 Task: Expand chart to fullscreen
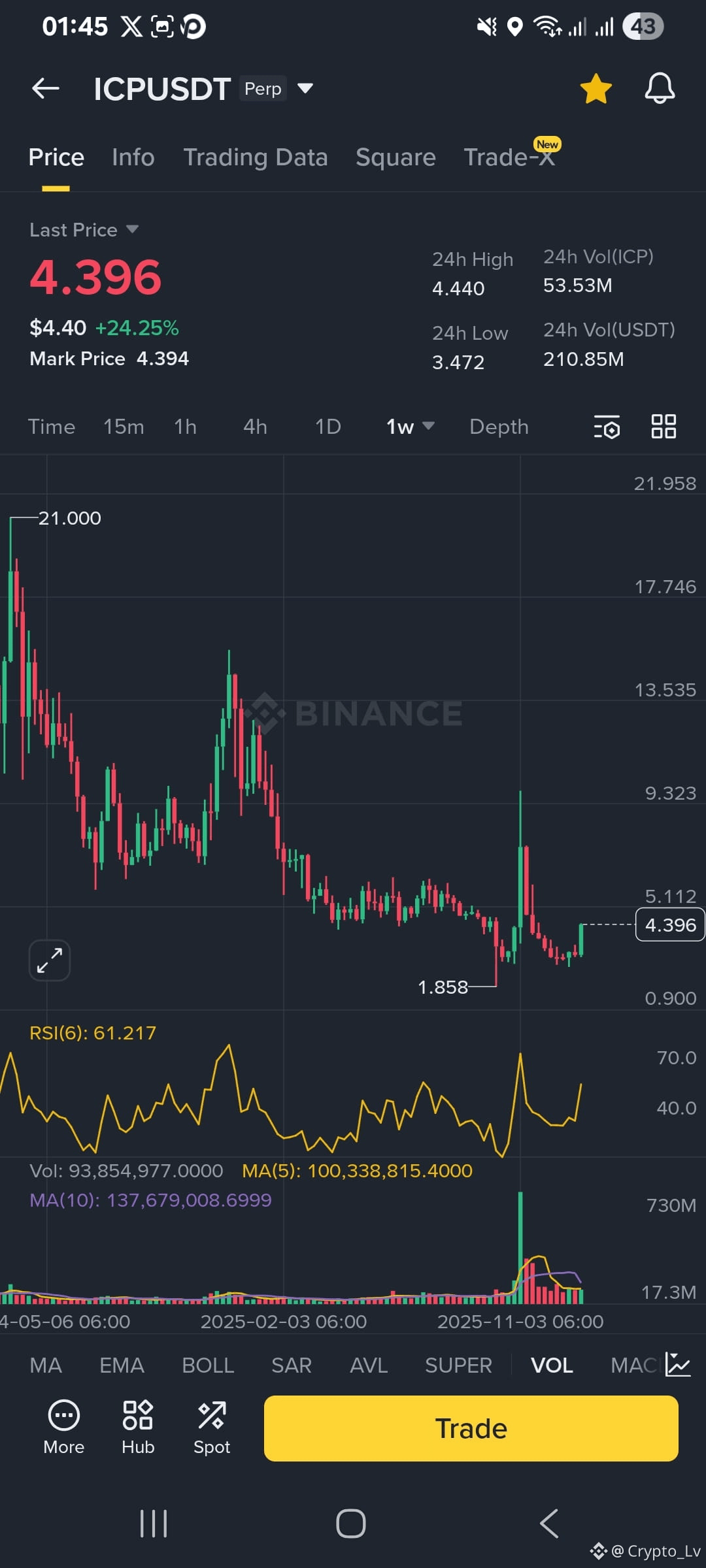click(50, 960)
